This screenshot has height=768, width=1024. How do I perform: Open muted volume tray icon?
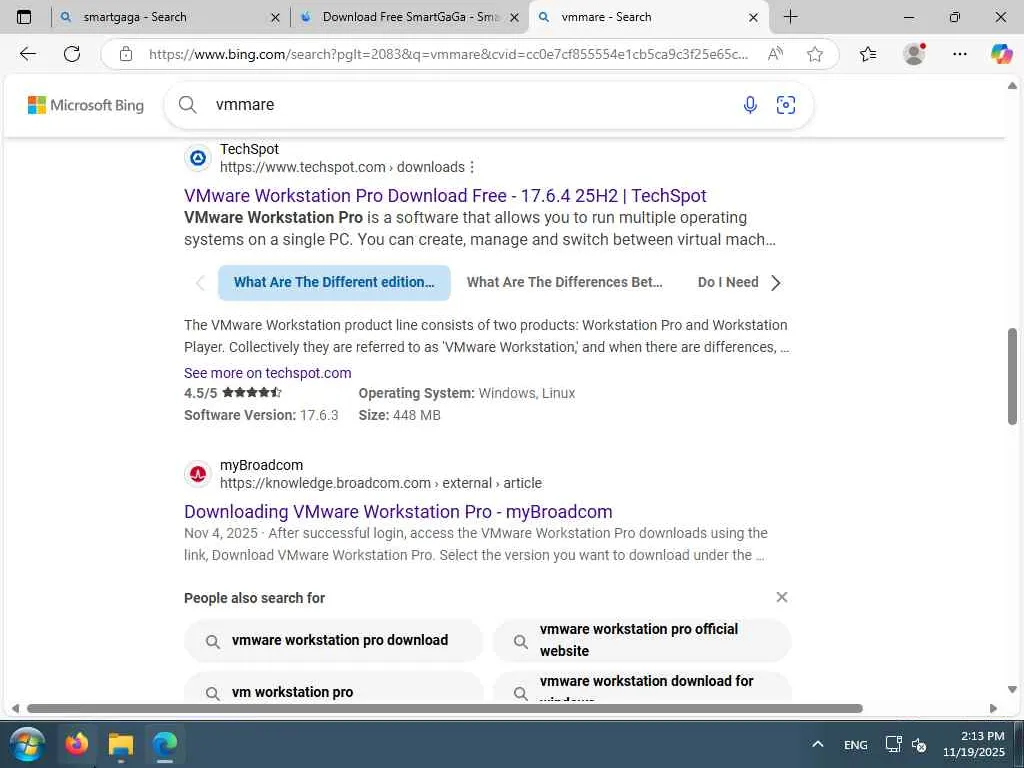(919, 744)
